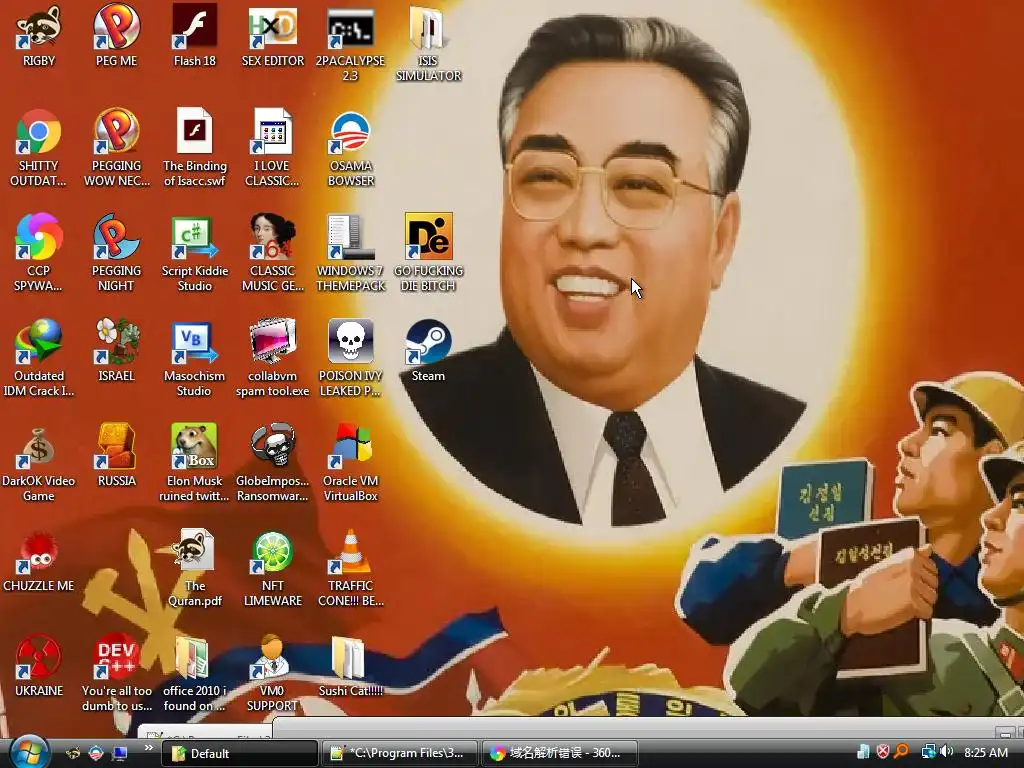Open the Windows Start menu orb
Viewport: 1024px width, 768px height.
pyautogui.click(x=27, y=753)
